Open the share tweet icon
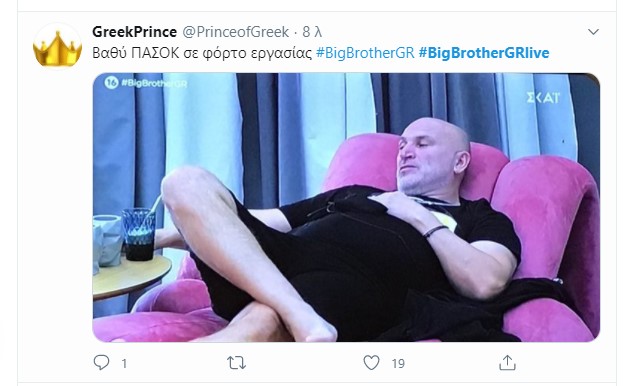 (x=507, y=362)
